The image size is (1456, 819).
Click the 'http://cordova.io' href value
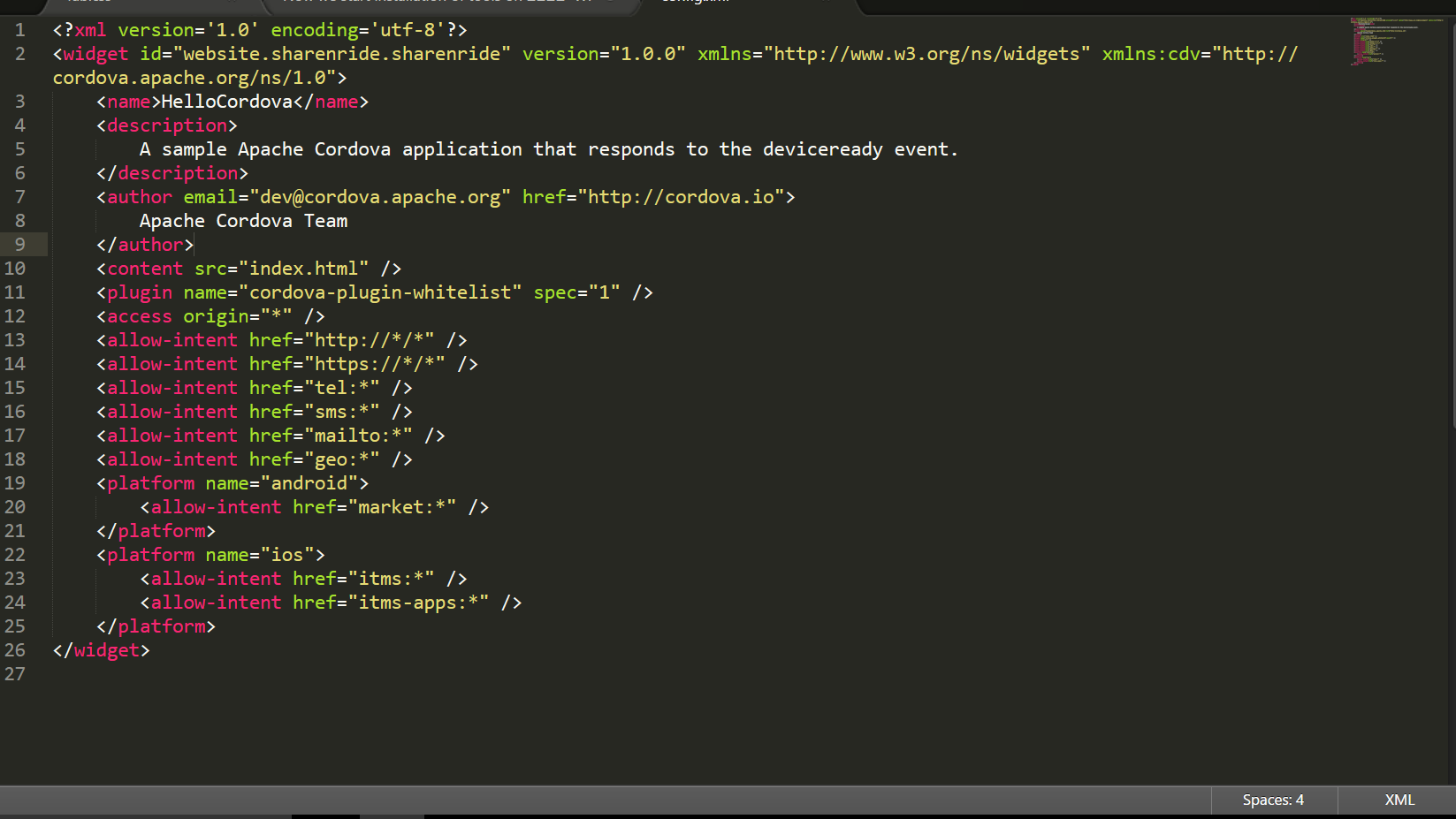681,197
